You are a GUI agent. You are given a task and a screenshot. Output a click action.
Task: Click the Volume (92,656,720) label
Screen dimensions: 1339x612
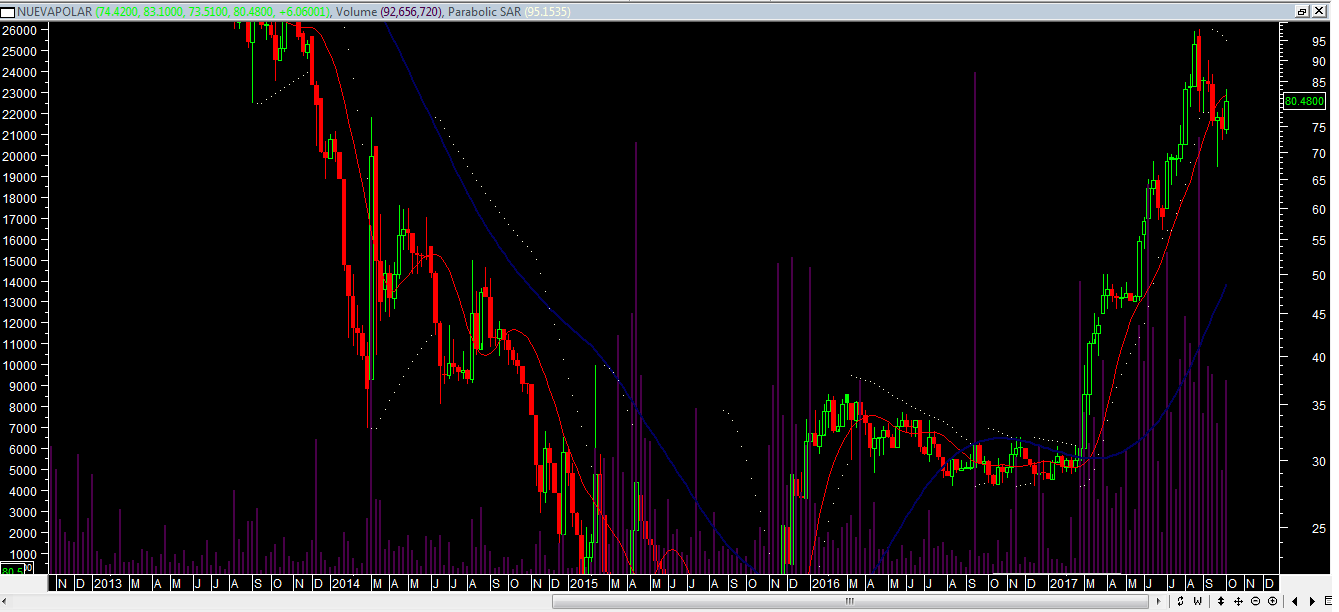pos(390,11)
